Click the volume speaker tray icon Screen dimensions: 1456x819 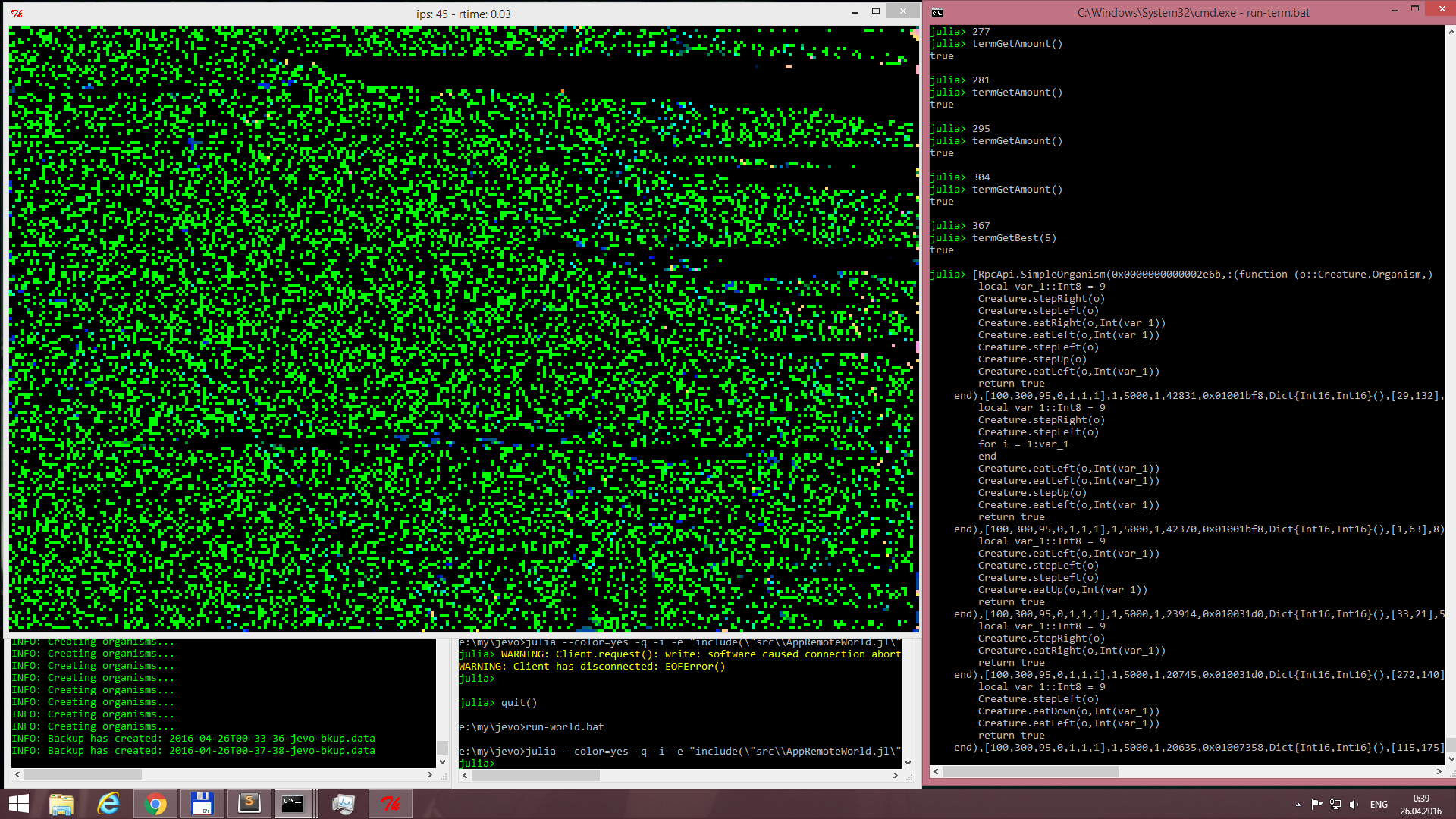[1354, 805]
